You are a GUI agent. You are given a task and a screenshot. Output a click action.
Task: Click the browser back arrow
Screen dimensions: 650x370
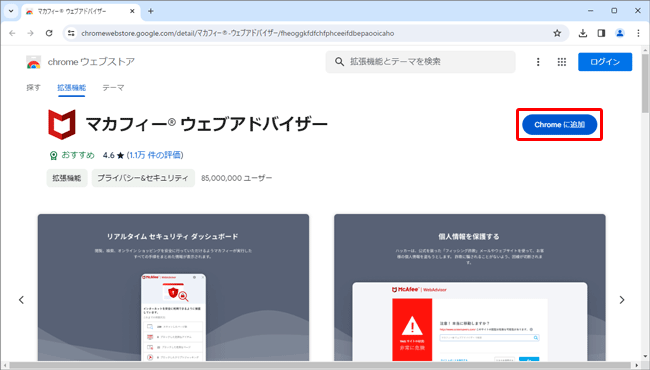12,33
